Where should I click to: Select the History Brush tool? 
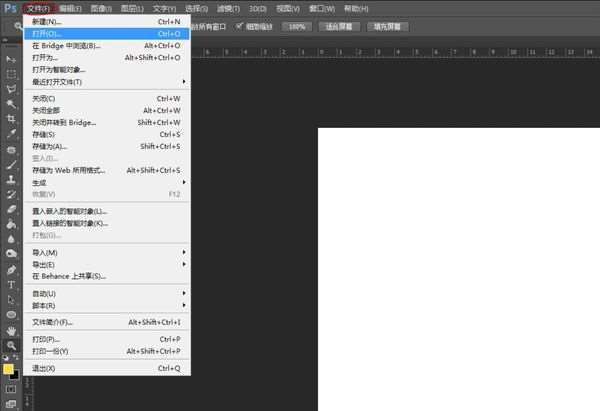pos(11,194)
